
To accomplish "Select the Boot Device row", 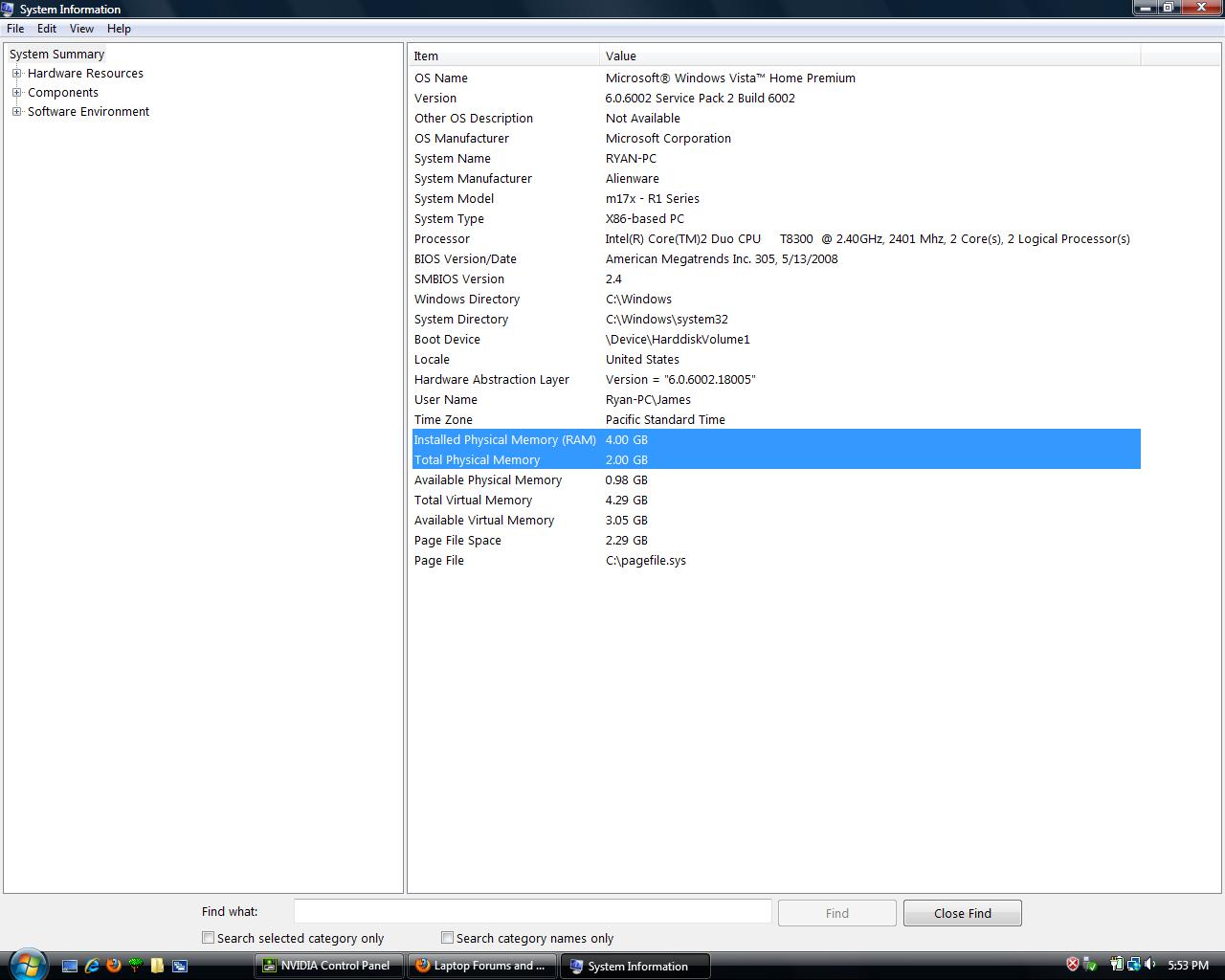I will (x=776, y=340).
